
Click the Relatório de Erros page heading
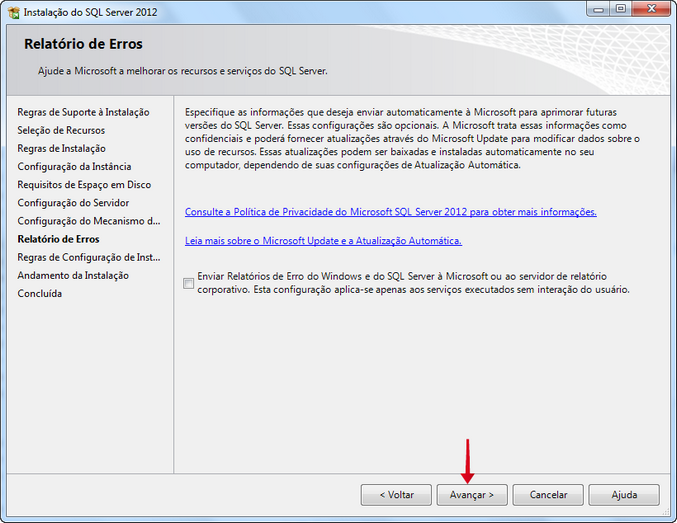point(83,44)
